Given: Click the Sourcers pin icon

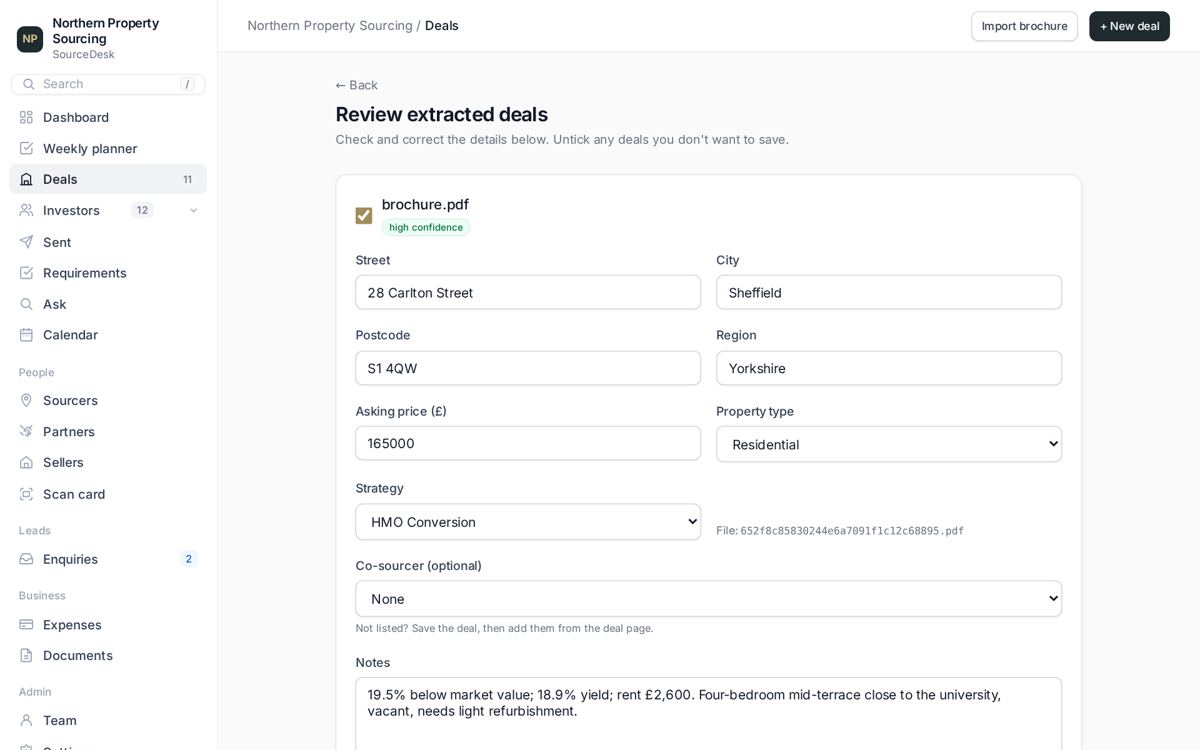Looking at the screenshot, I should [27, 400].
